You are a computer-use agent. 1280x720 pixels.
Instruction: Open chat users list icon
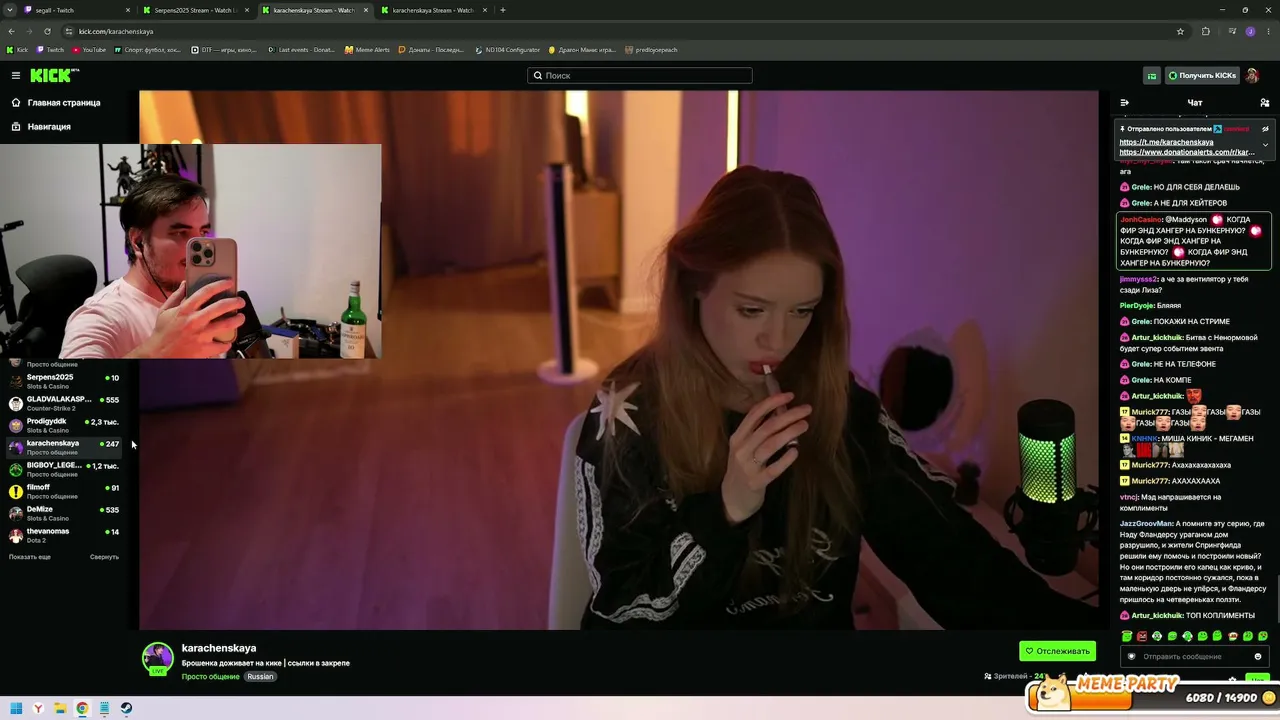tap(1265, 102)
